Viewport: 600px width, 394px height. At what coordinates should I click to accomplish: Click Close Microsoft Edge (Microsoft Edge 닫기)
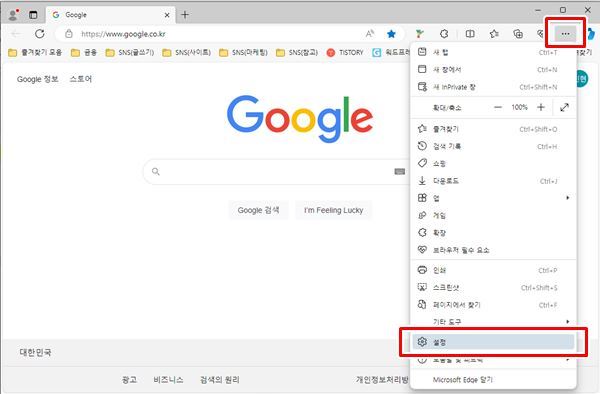493,379
